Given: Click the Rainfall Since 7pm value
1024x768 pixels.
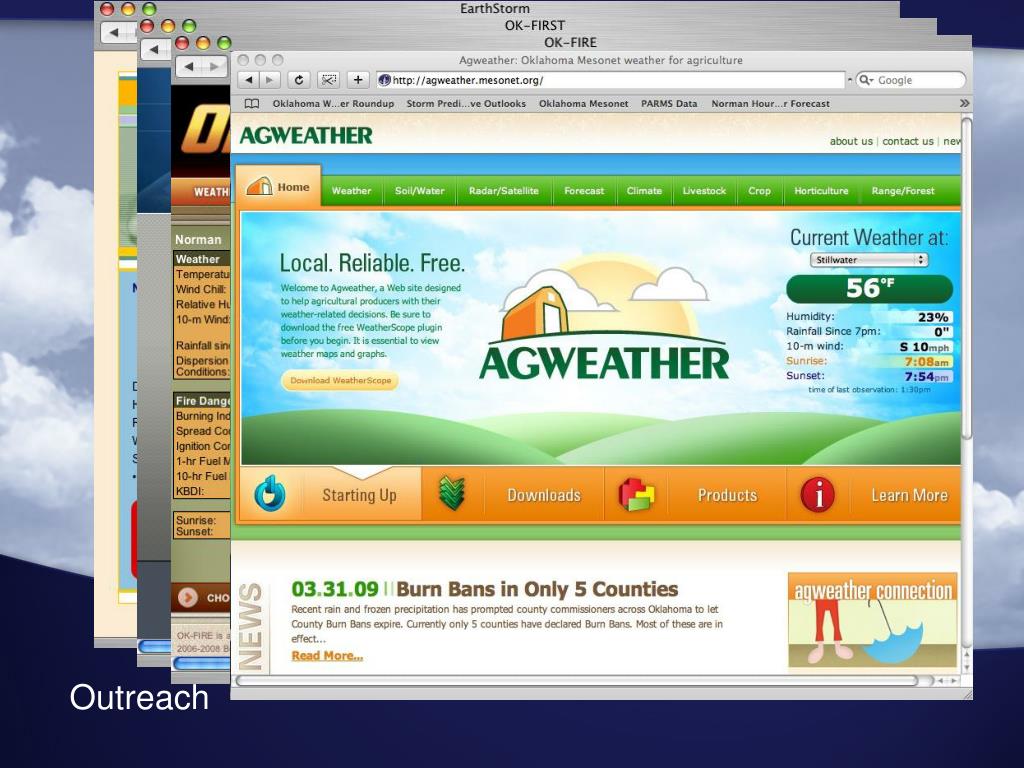Looking at the screenshot, I should click(940, 332).
